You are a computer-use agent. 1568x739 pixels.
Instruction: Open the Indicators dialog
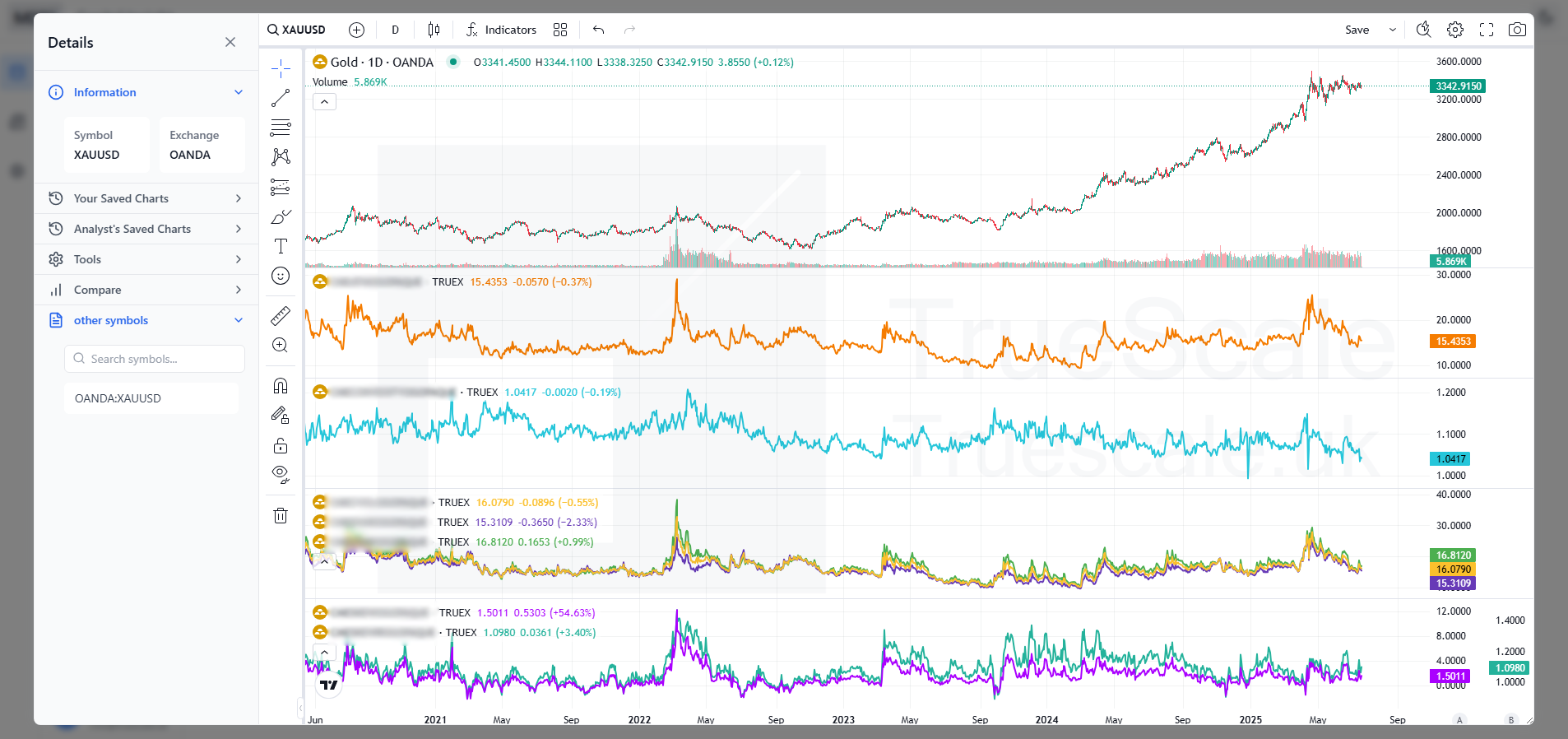(501, 30)
